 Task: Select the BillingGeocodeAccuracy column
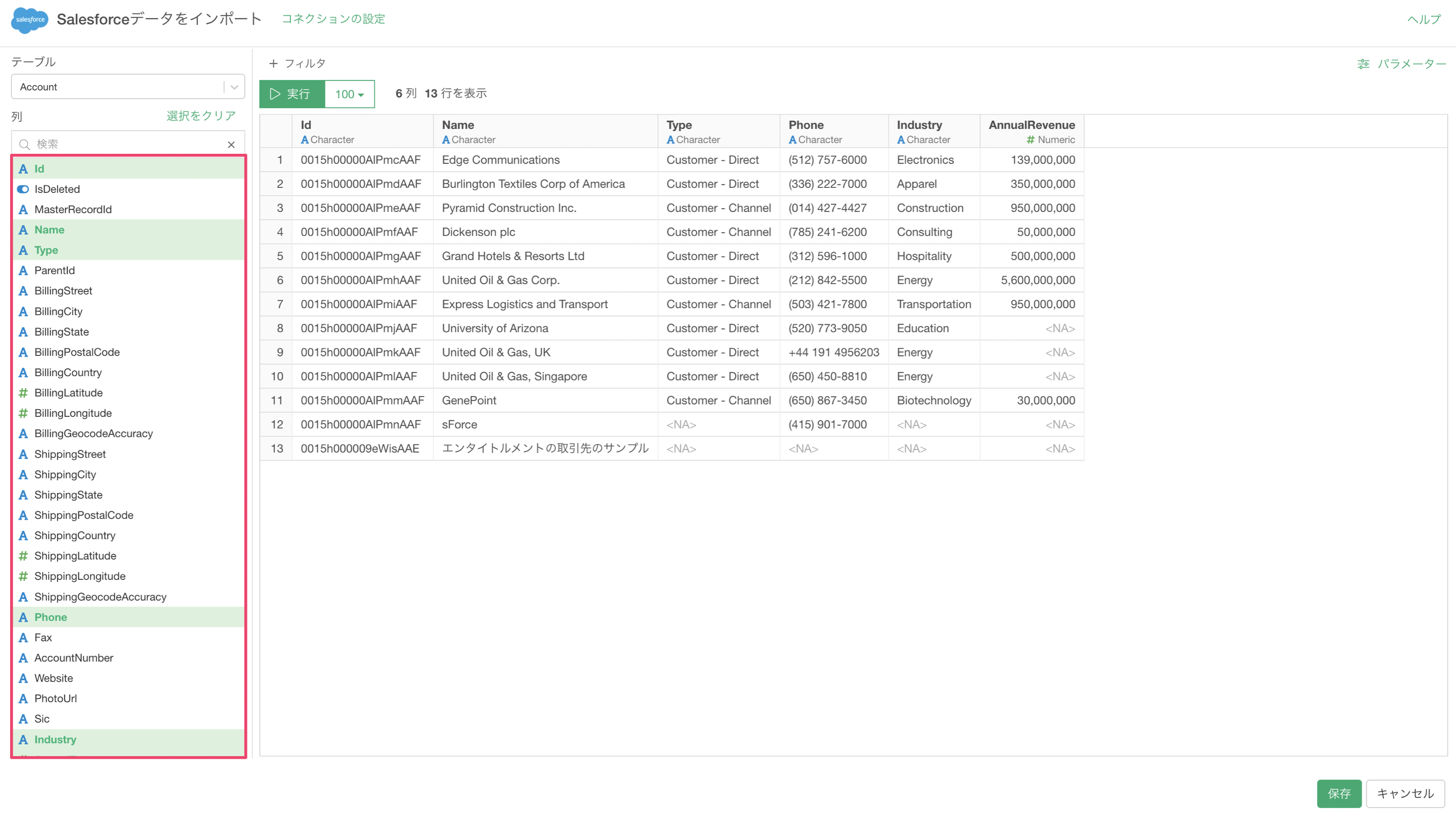[129, 433]
